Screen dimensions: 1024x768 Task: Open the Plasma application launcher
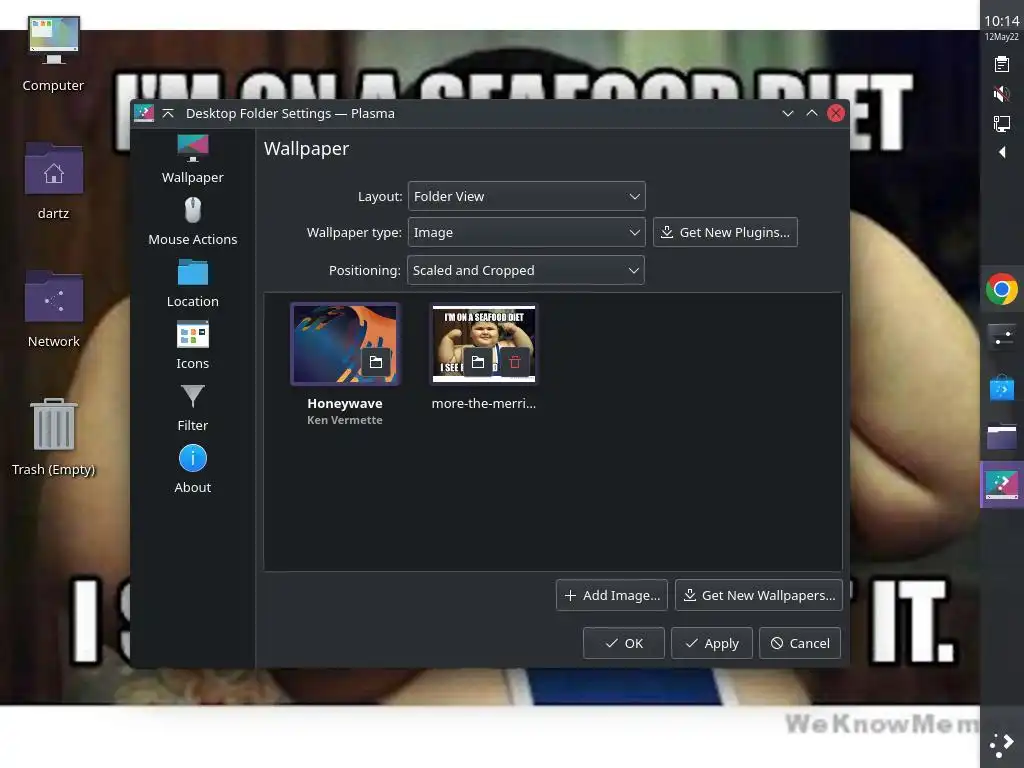coord(1002,745)
